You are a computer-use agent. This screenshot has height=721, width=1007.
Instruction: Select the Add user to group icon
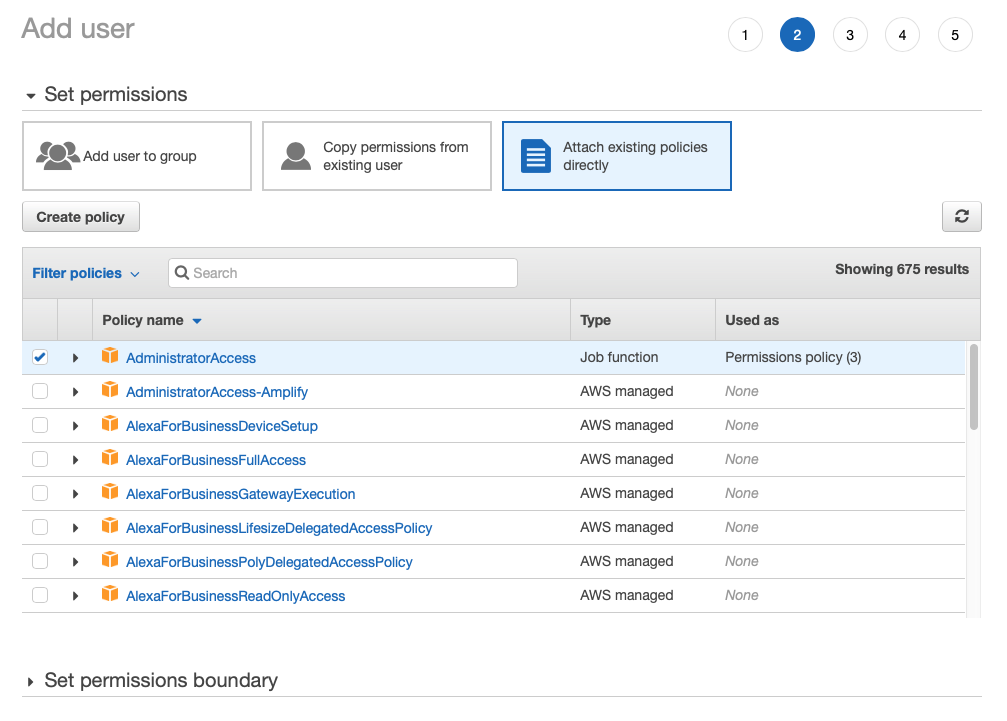[58, 155]
